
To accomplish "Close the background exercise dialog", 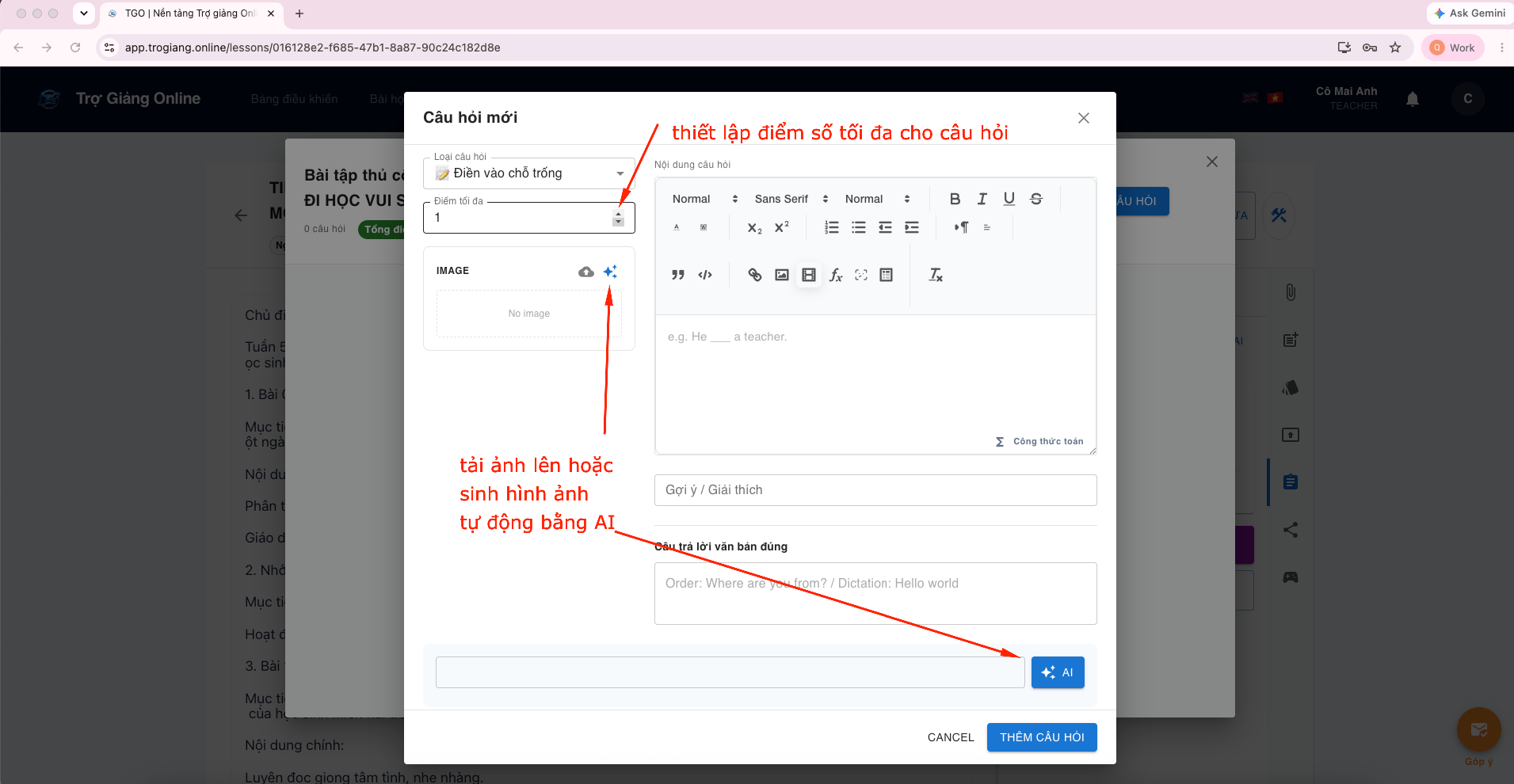I will point(1212,162).
